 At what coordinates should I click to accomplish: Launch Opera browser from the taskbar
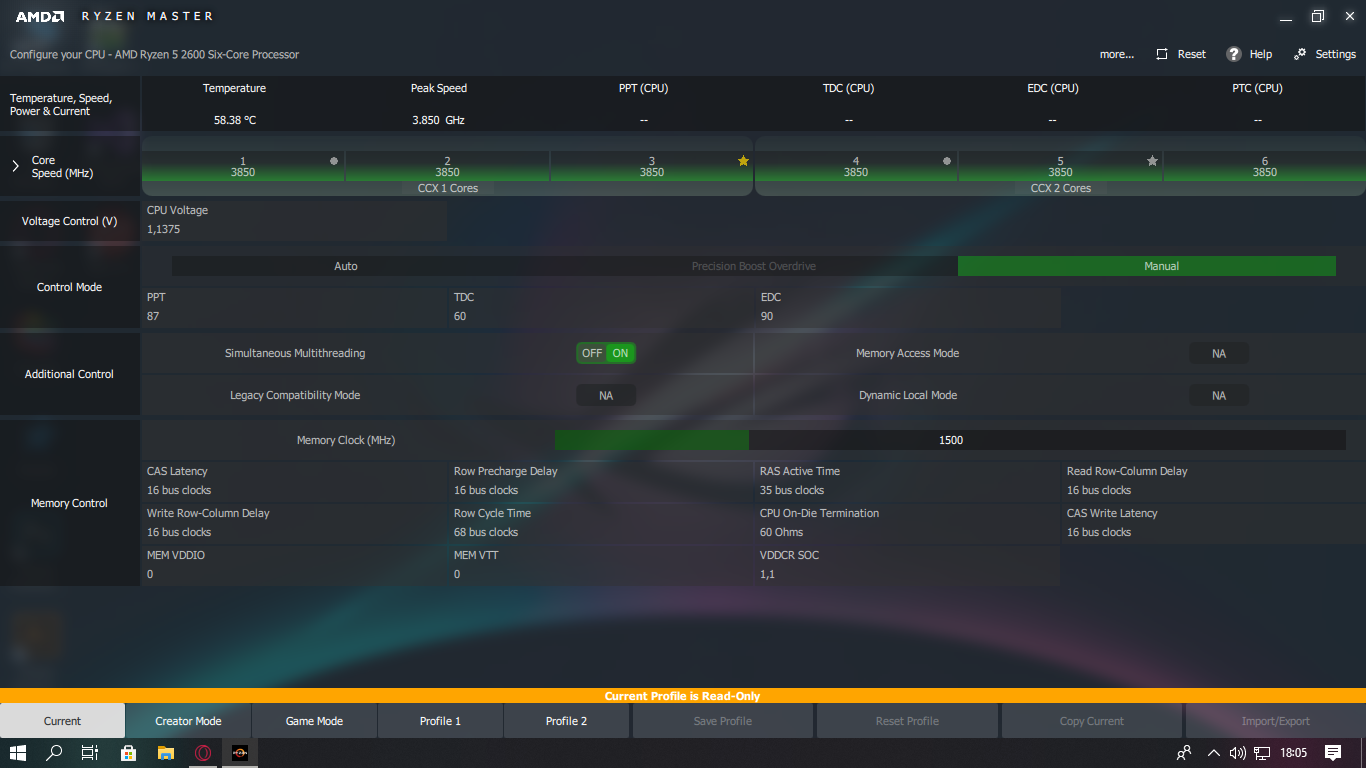(202, 753)
